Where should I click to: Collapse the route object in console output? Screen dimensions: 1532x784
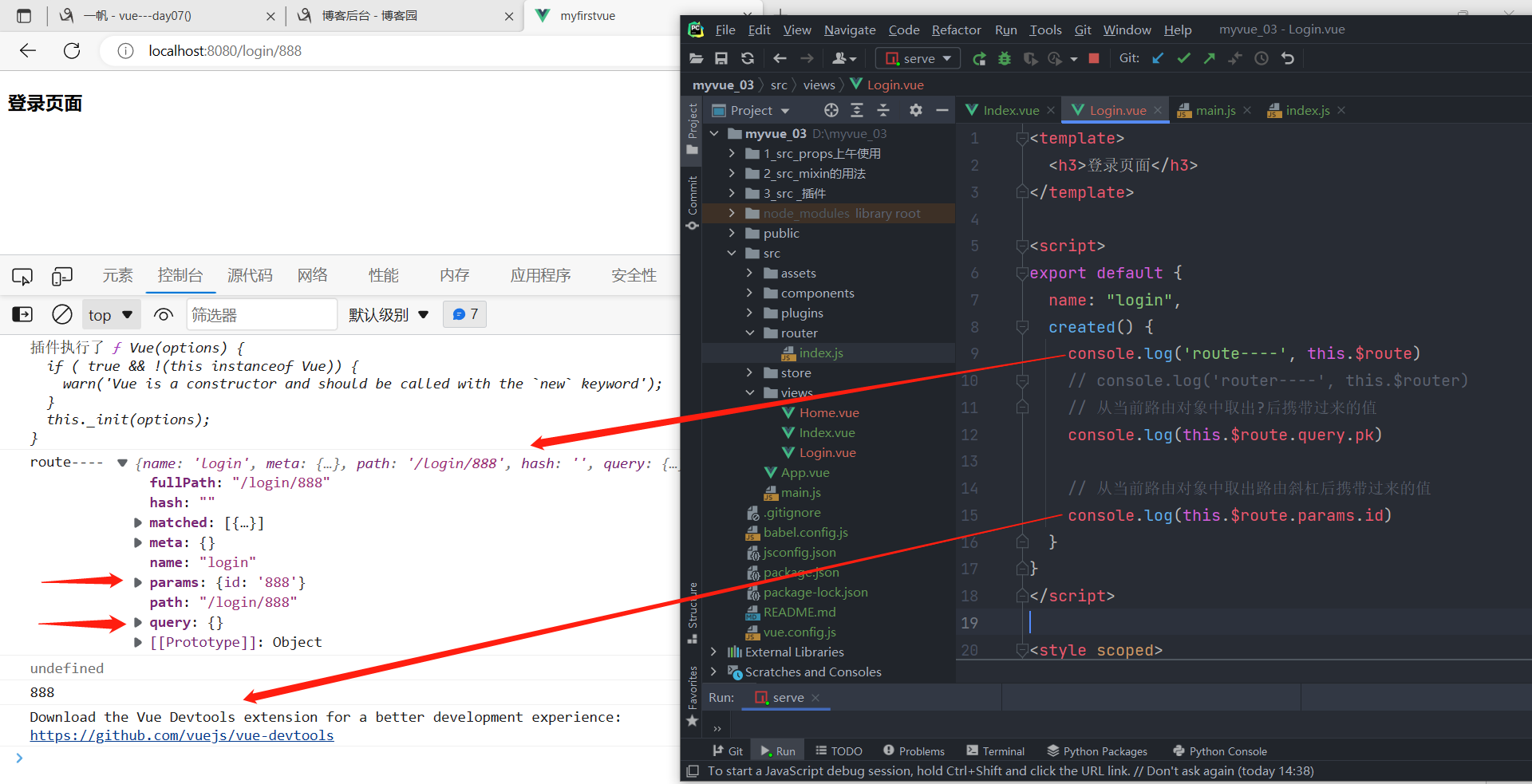122,463
